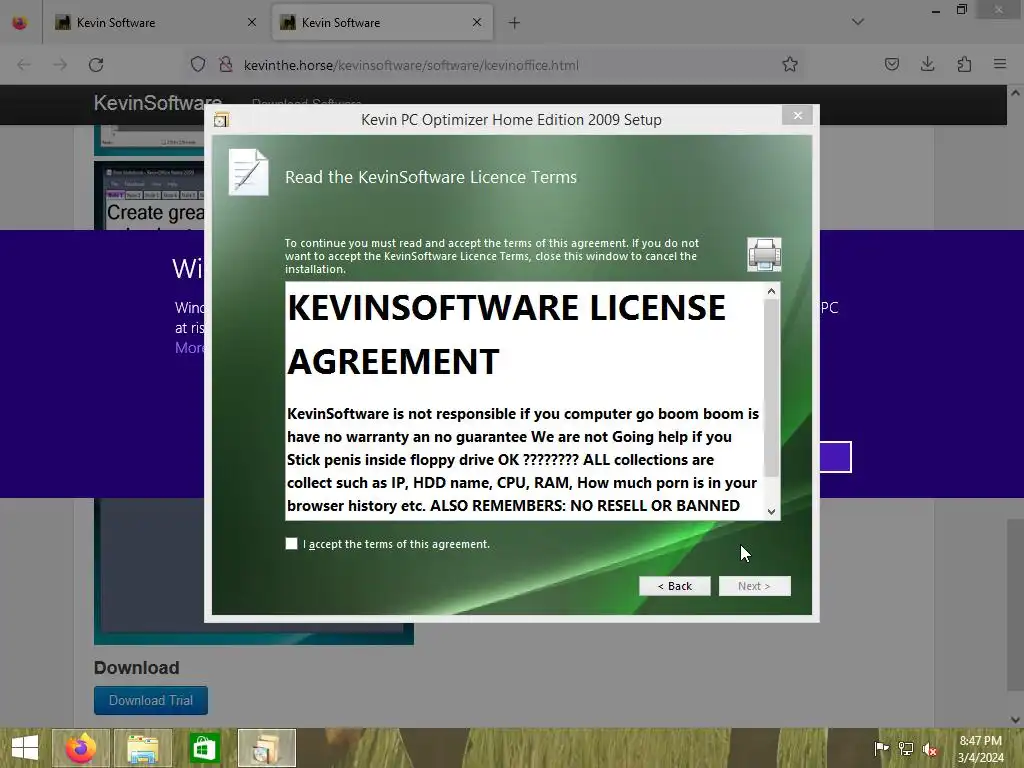Tick the accept terms of agreement checkbox
The width and height of the screenshot is (1024, 768).
point(291,543)
